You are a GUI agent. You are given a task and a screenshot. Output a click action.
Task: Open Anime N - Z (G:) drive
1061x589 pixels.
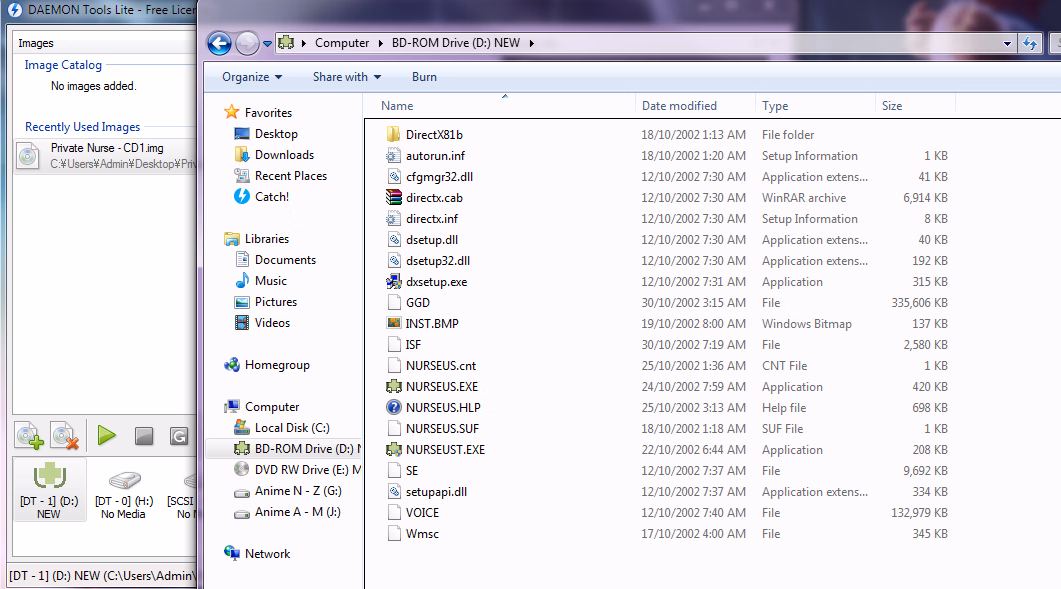[298, 490]
